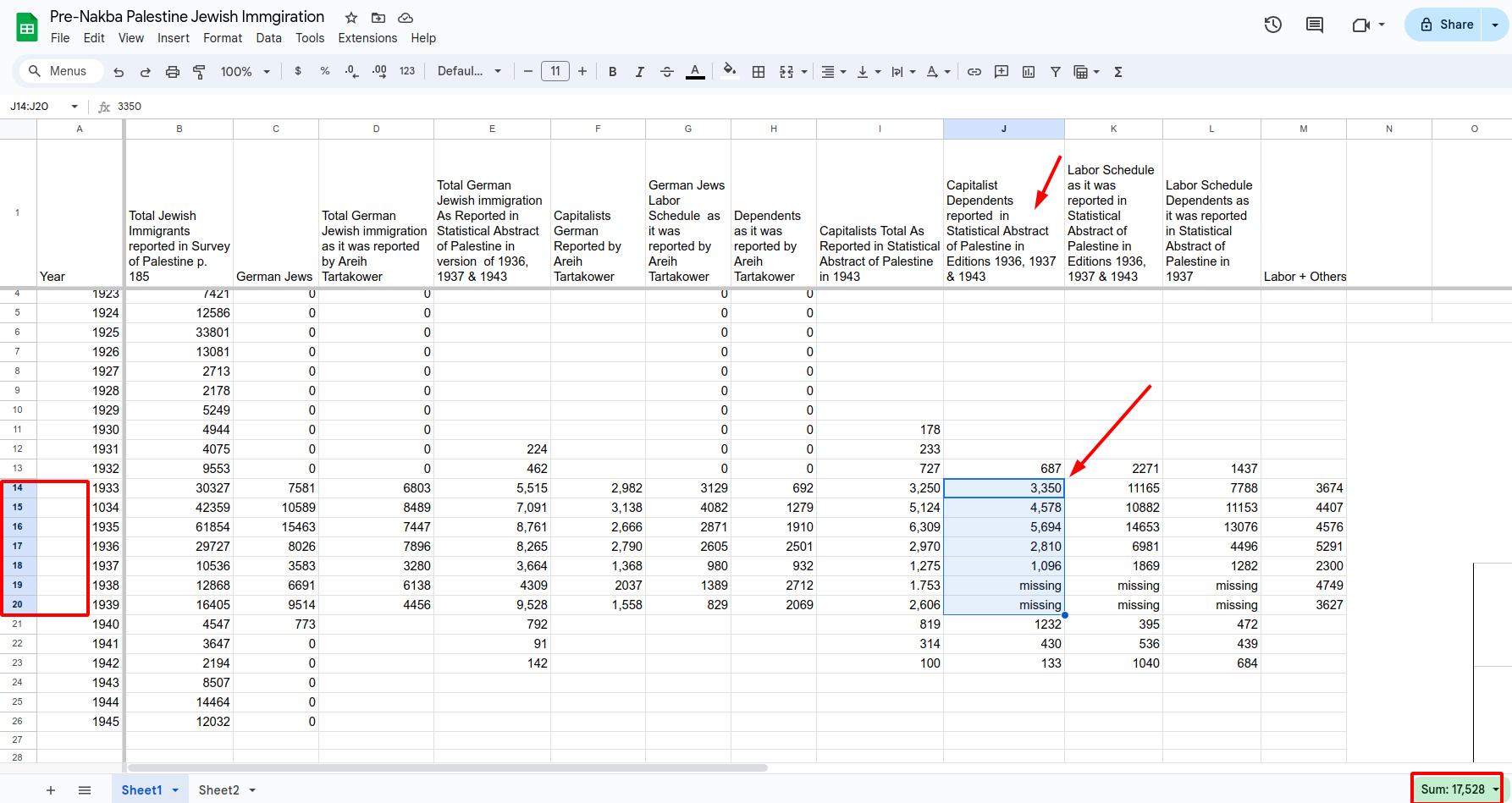
Task: Open text wrapping dropdown
Action: (x=903, y=72)
